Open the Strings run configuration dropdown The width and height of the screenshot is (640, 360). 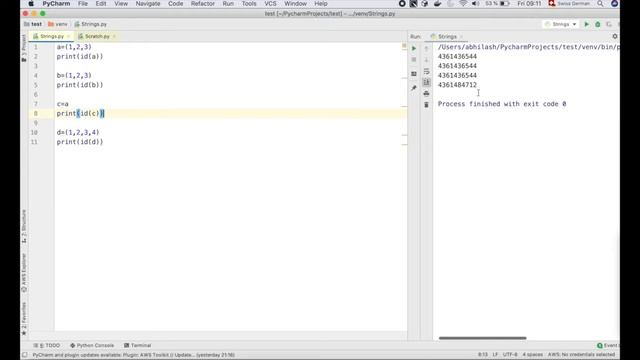(x=561, y=24)
